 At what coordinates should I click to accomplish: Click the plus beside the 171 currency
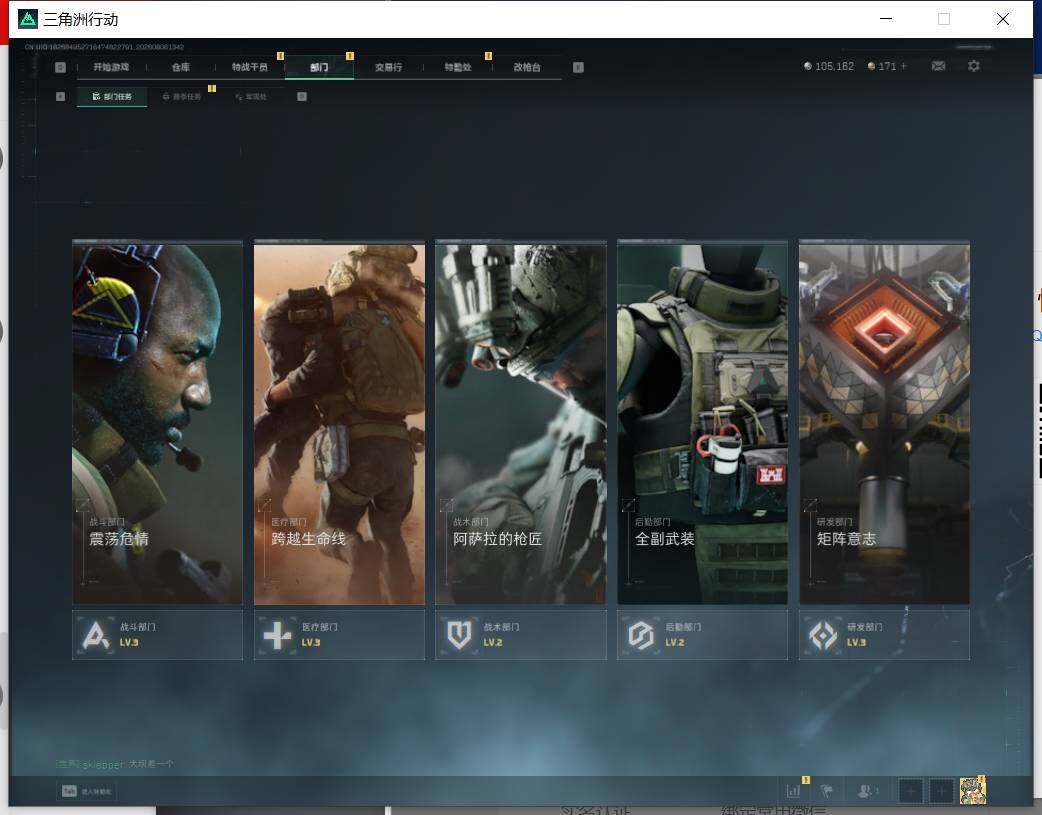(x=904, y=66)
